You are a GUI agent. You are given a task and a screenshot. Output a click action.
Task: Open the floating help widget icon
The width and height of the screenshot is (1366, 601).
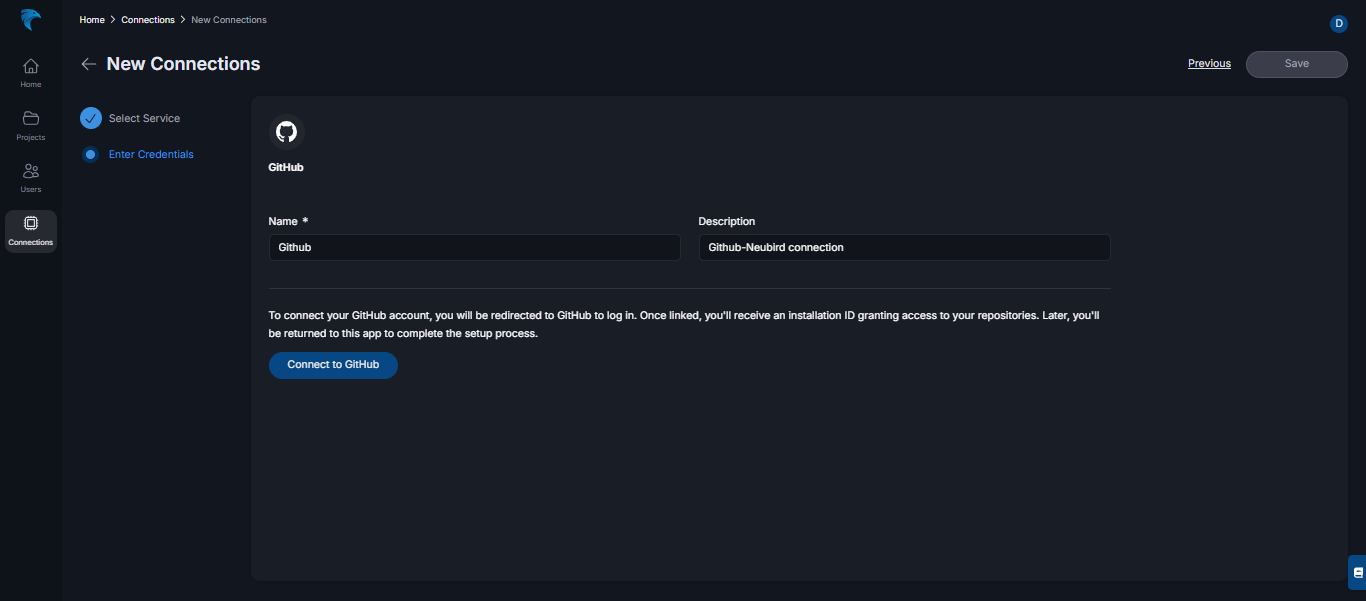1357,572
